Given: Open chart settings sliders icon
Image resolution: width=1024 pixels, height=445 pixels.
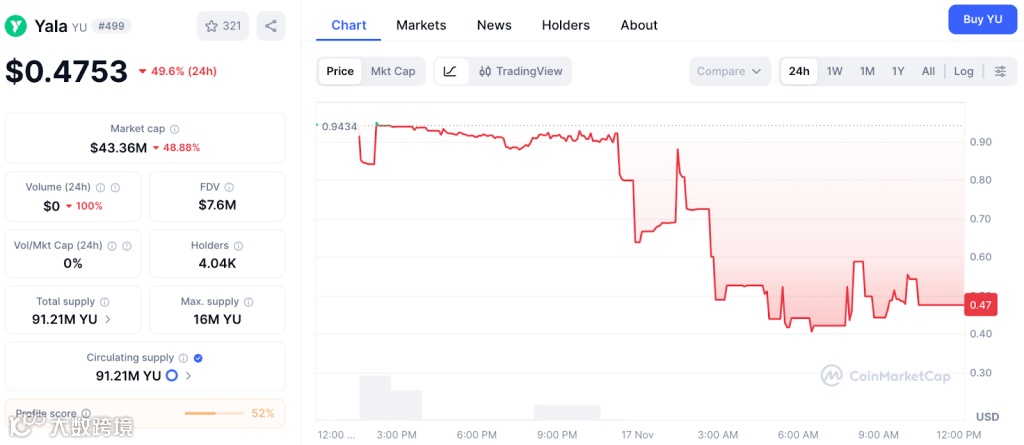Looking at the screenshot, I should tap(1000, 71).
